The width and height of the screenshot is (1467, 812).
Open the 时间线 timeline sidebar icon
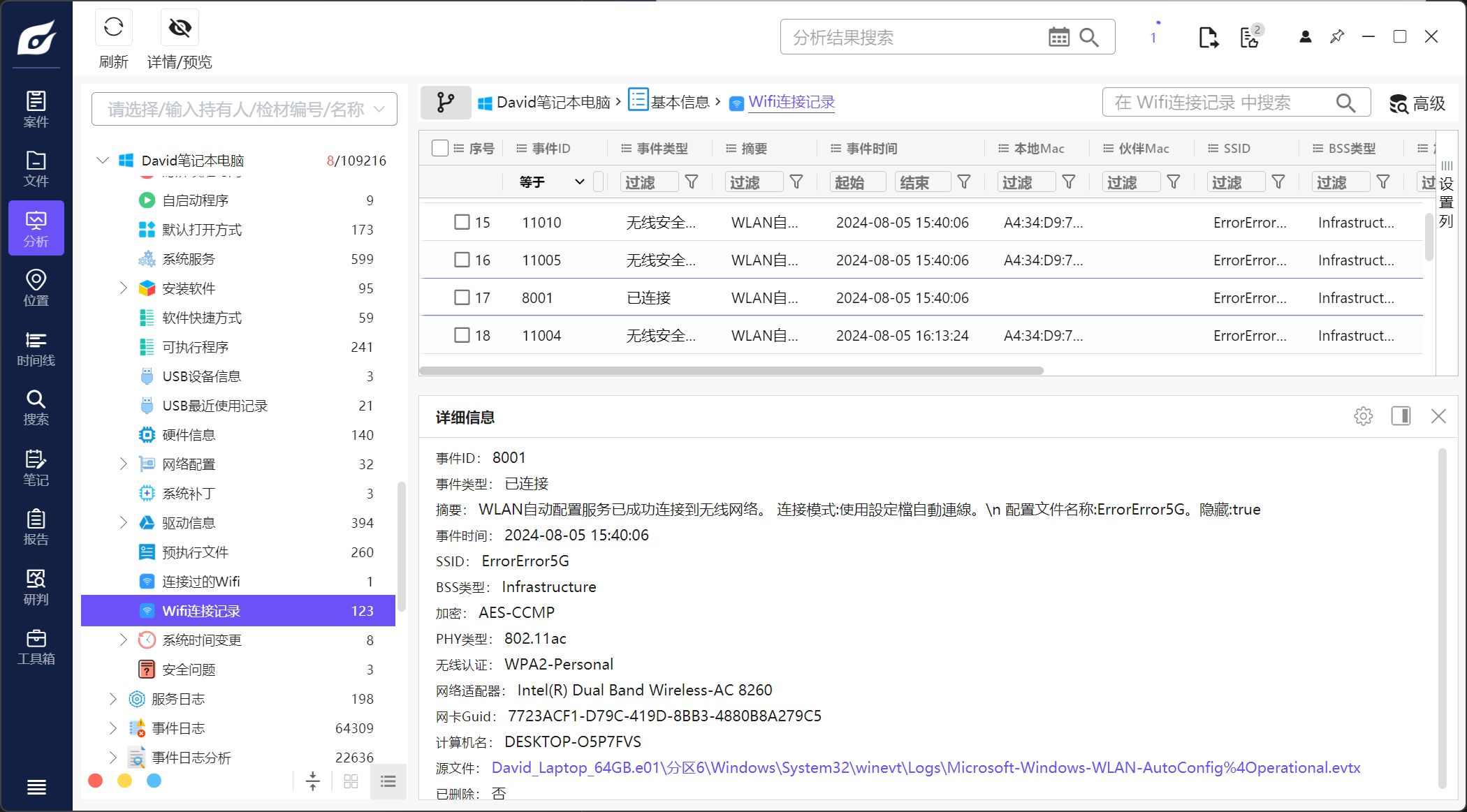pos(36,348)
